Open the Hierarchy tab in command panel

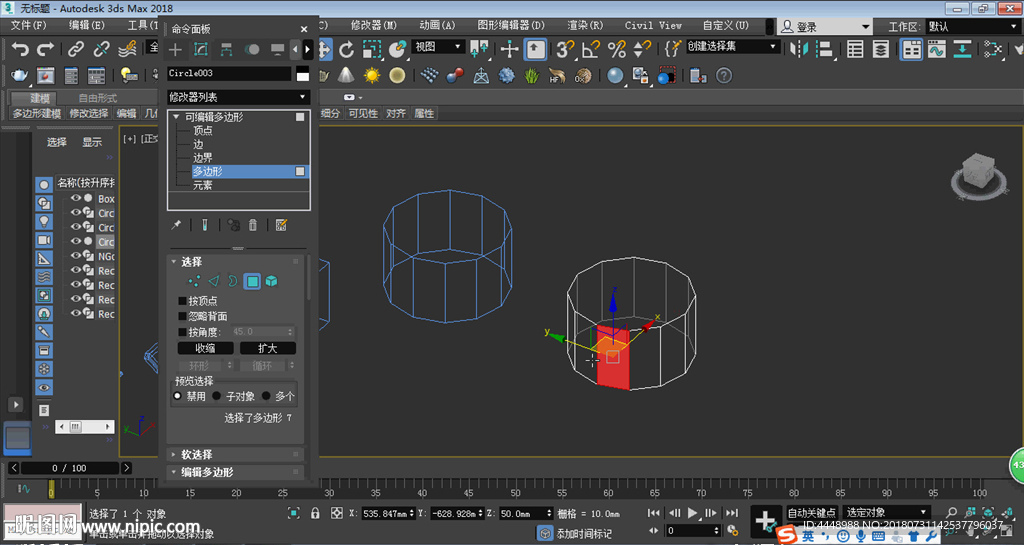point(226,50)
